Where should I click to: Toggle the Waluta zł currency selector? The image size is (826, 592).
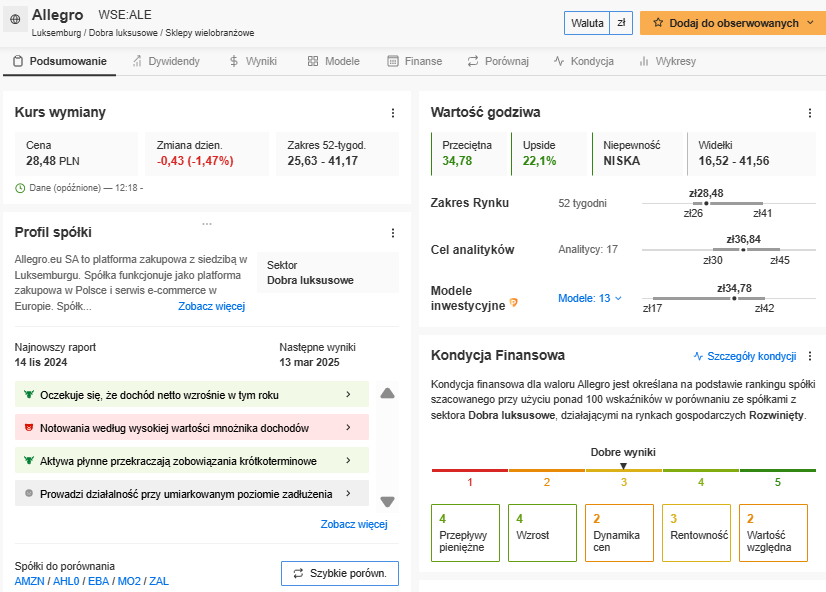598,23
